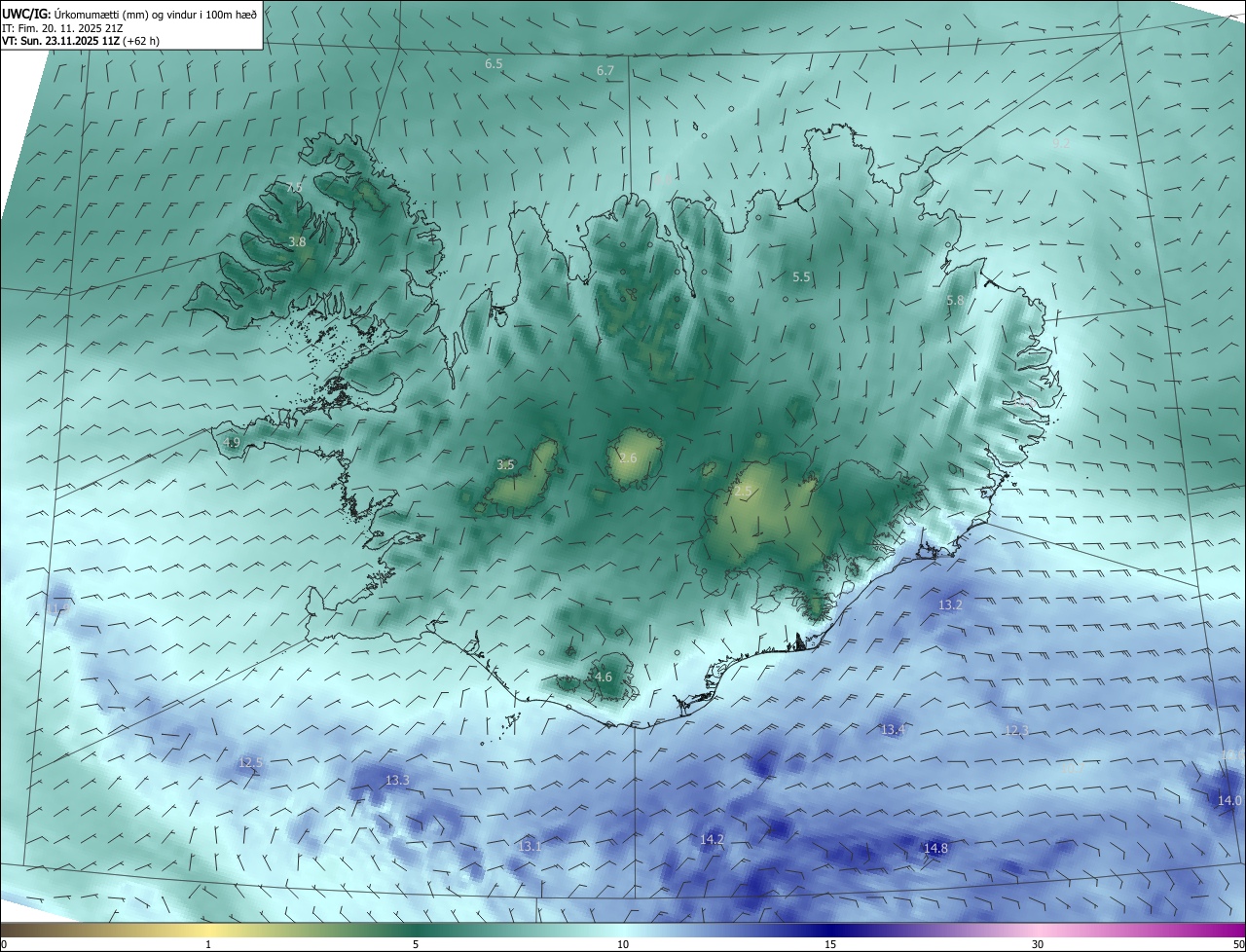Click the color scale tick label 50
This screenshot has width=1246, height=952.
[1238, 944]
